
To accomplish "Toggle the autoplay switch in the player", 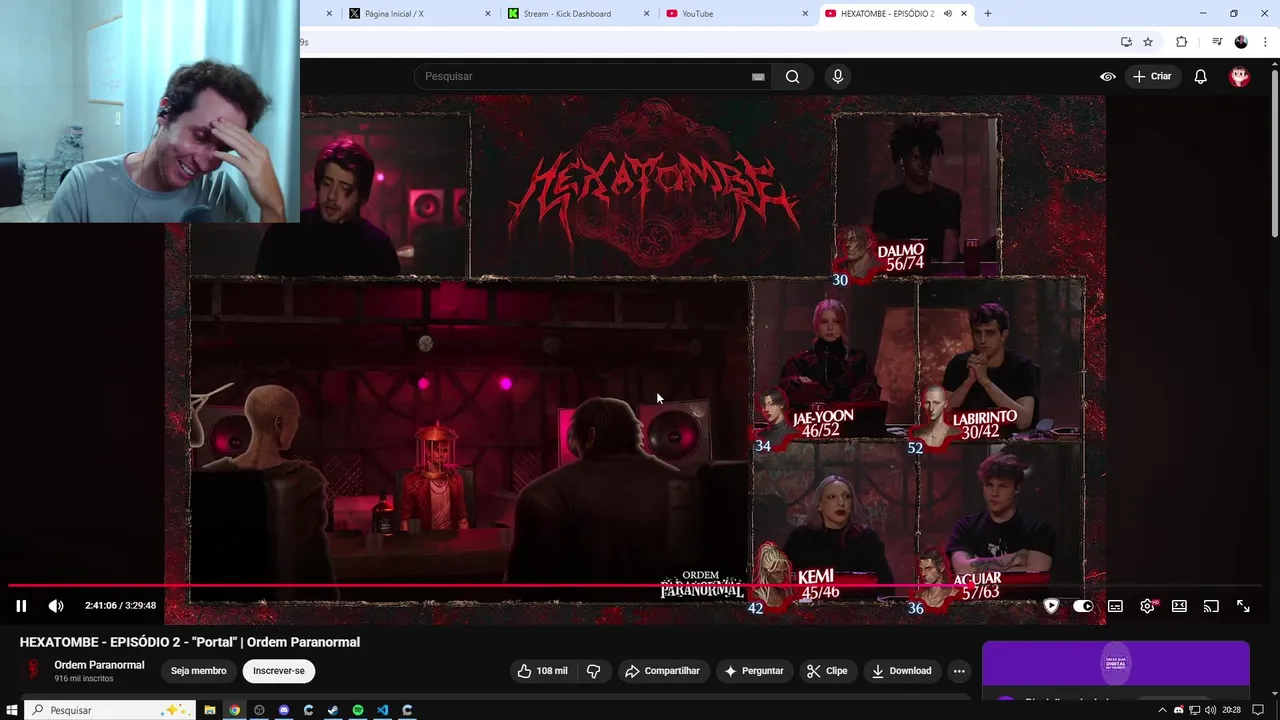I will (1083, 606).
